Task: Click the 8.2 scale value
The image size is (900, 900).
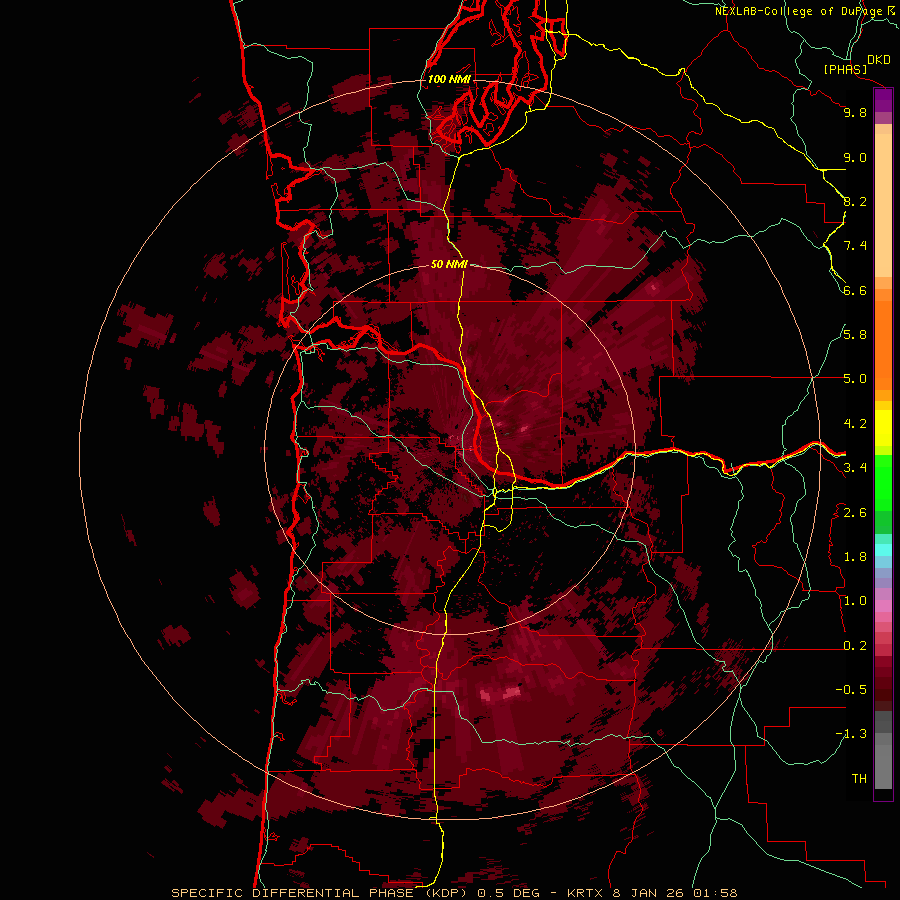Action: coord(855,201)
